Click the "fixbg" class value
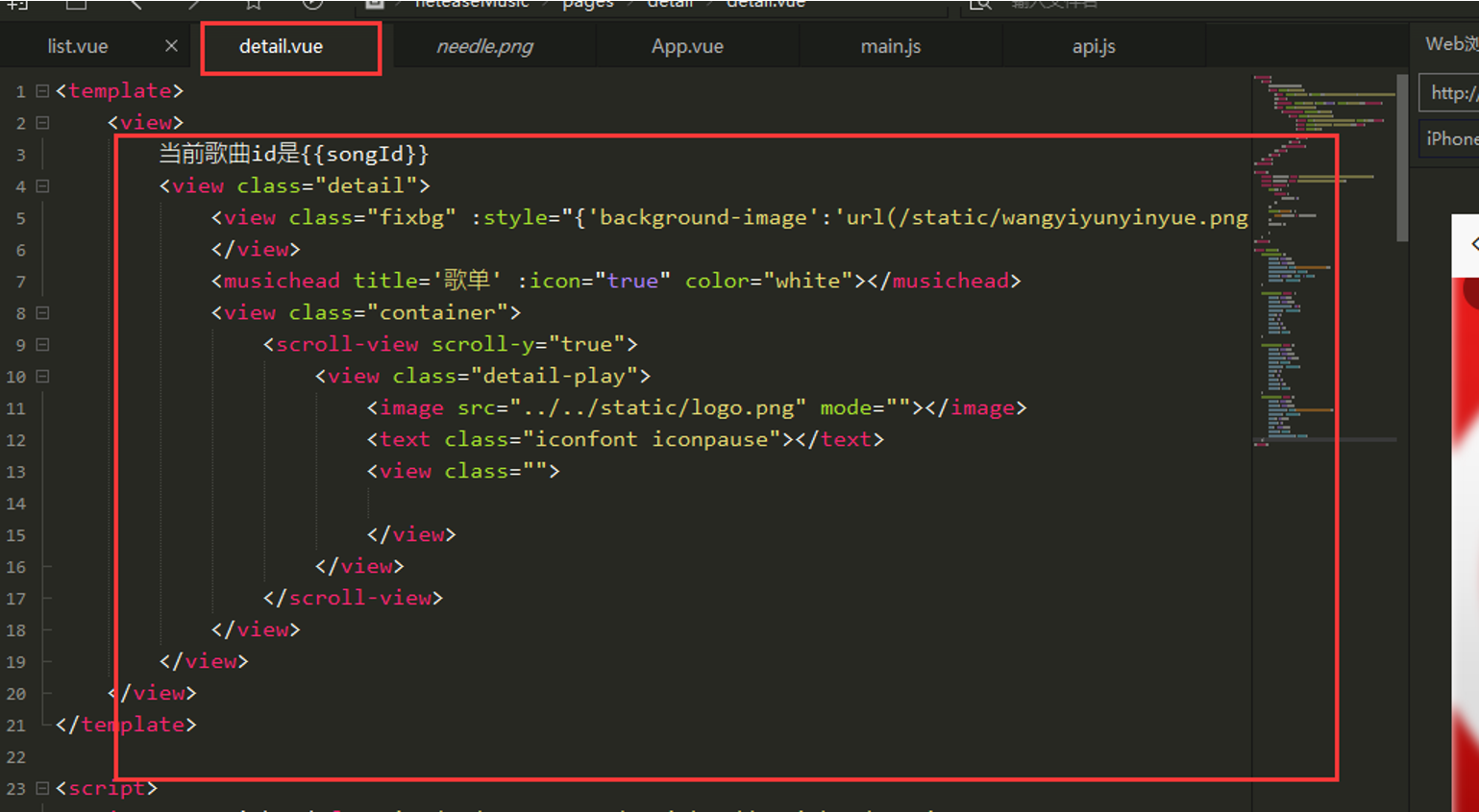 411,217
